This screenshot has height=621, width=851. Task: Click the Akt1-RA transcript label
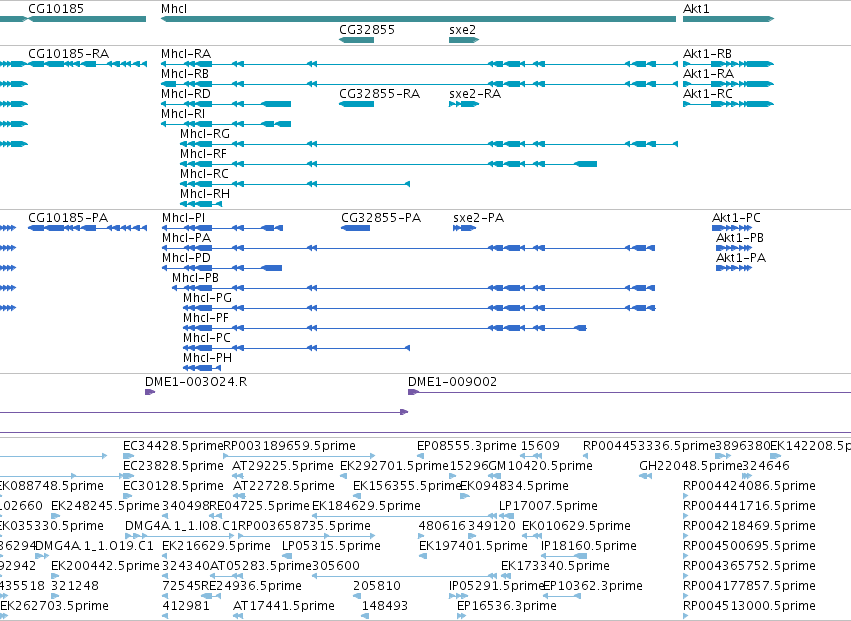pyautogui.click(x=708, y=74)
